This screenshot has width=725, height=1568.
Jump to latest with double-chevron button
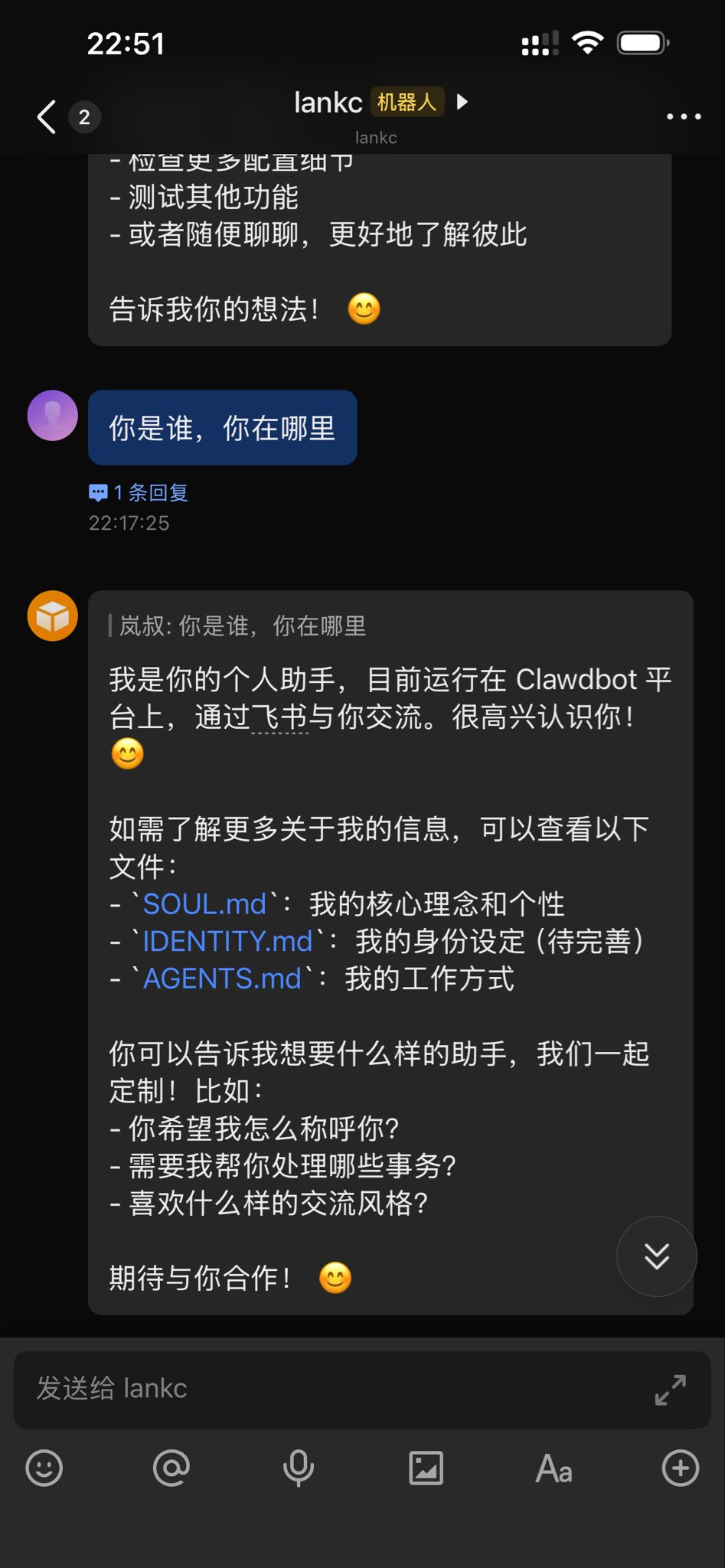point(657,1256)
